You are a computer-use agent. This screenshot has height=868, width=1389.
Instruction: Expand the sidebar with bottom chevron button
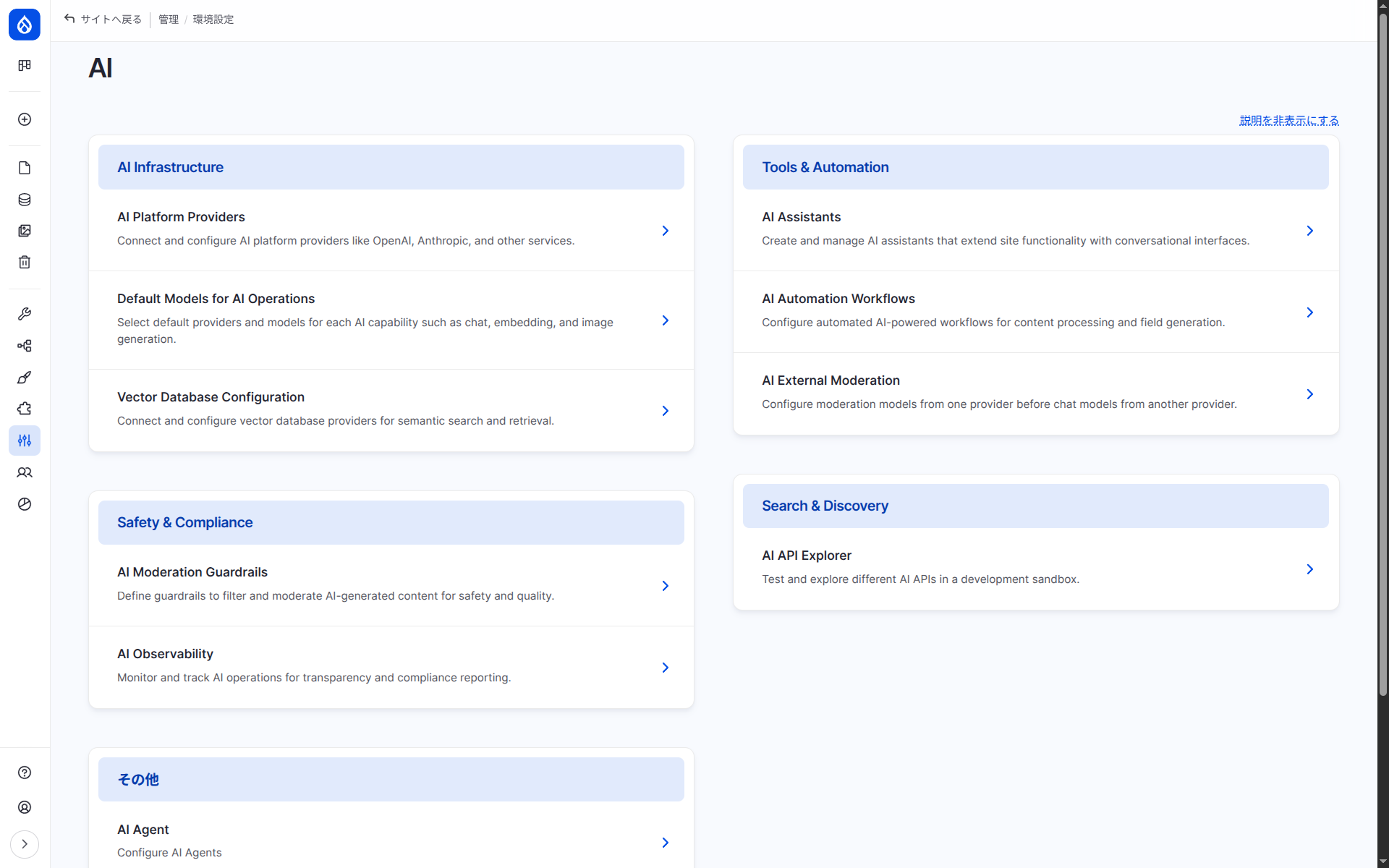pyautogui.click(x=25, y=844)
